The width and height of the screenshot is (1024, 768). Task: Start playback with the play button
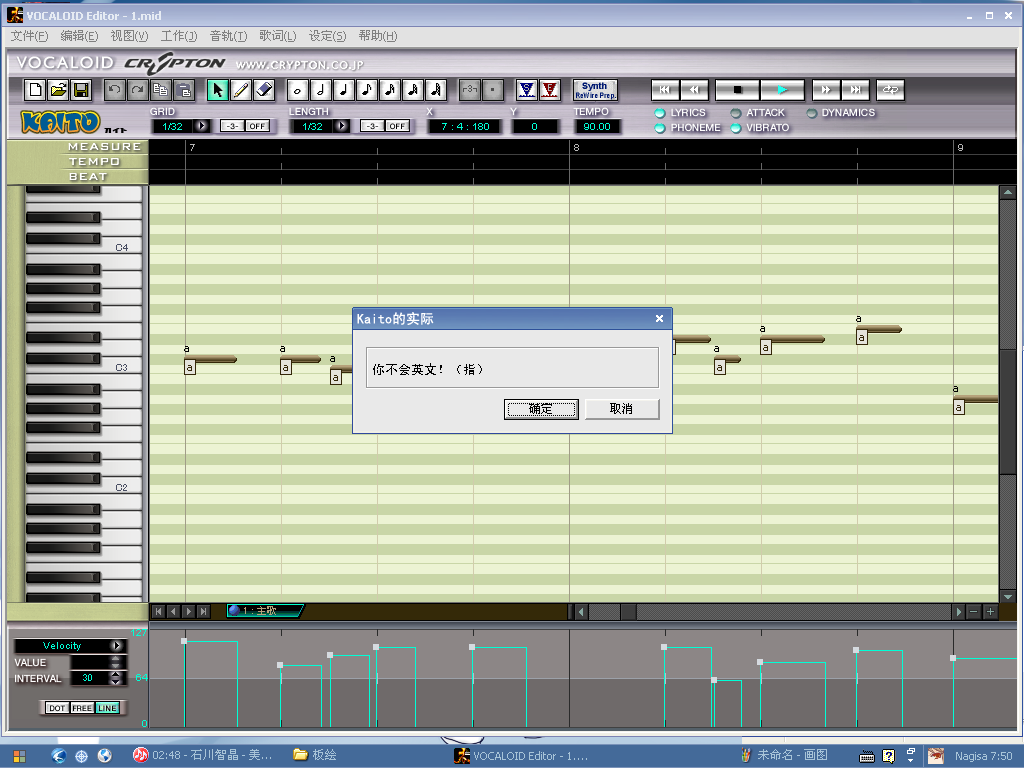click(782, 90)
